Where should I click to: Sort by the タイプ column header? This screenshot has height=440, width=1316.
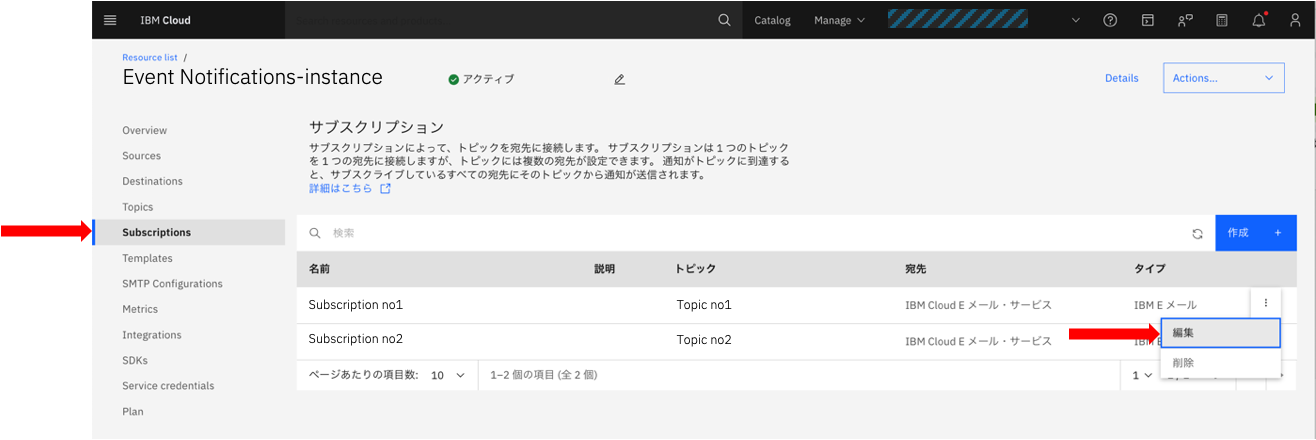pyautogui.click(x=1149, y=269)
